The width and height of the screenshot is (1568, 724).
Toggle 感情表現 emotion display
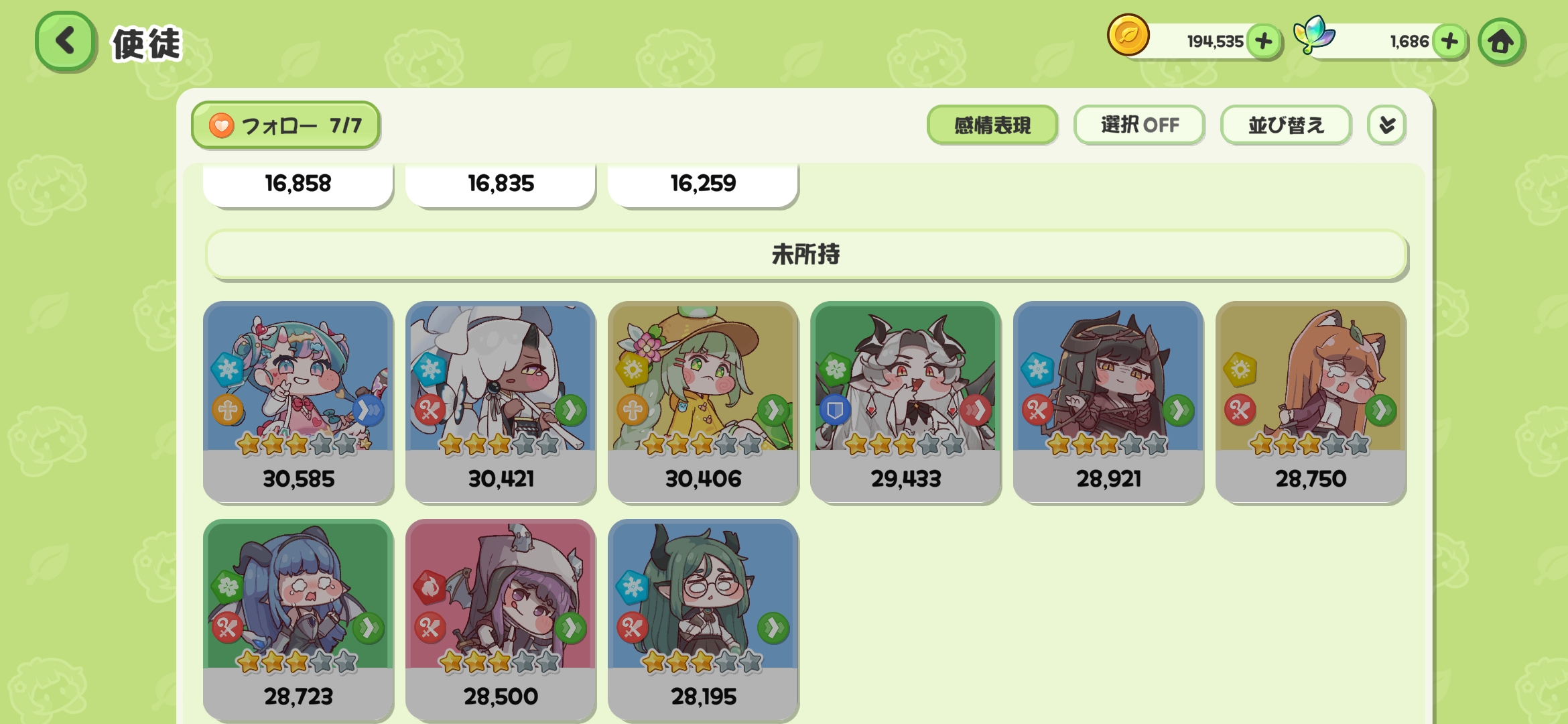[992, 125]
